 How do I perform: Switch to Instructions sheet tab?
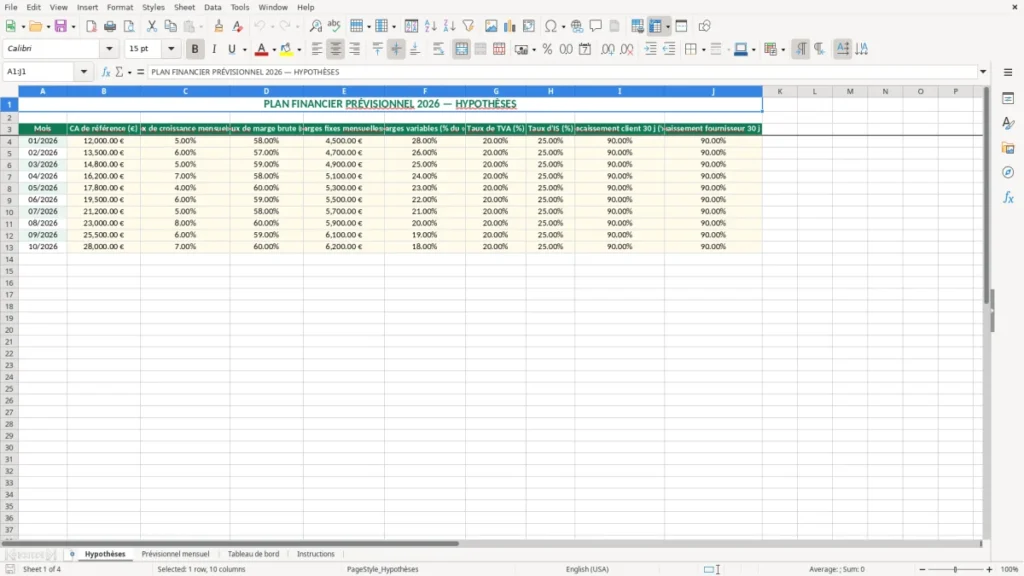pos(315,554)
